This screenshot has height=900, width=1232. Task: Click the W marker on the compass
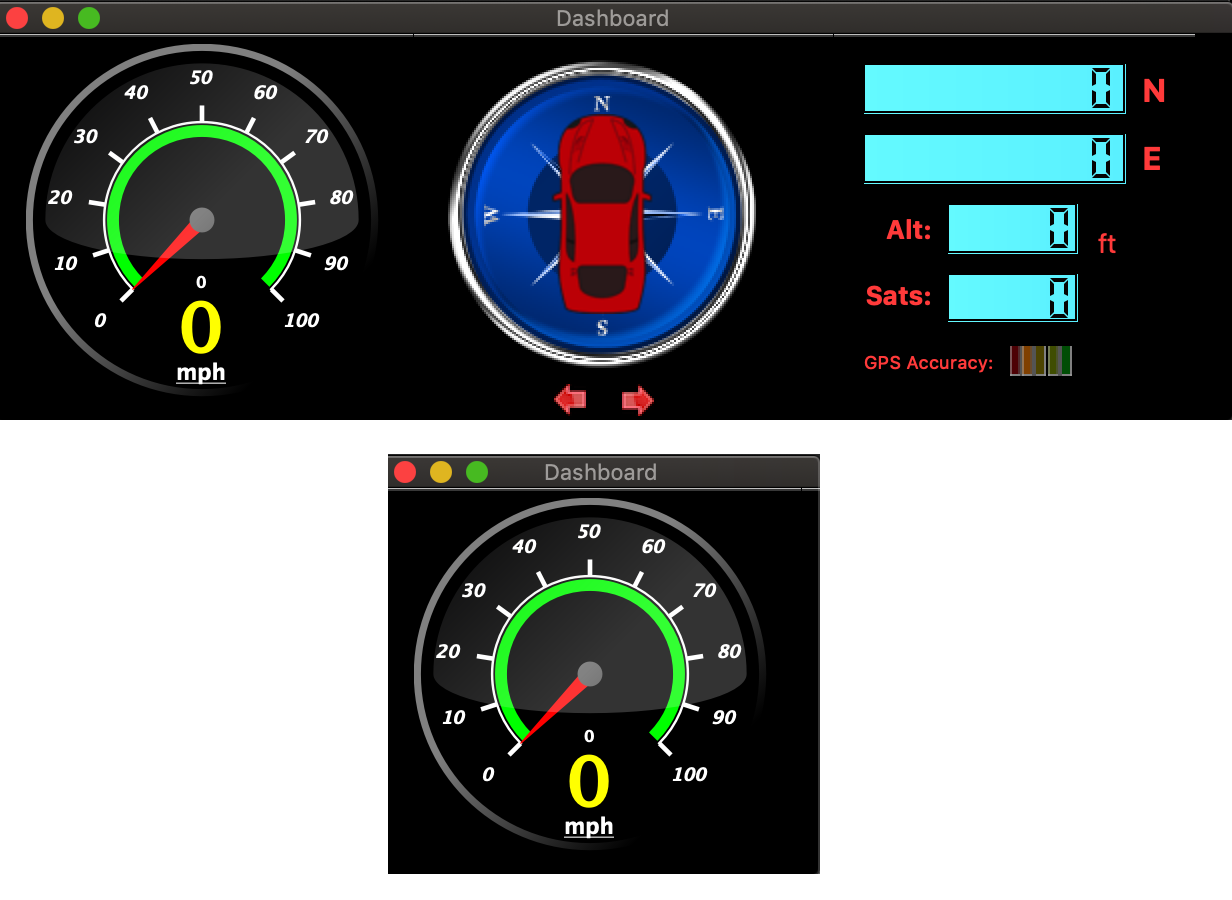point(491,215)
